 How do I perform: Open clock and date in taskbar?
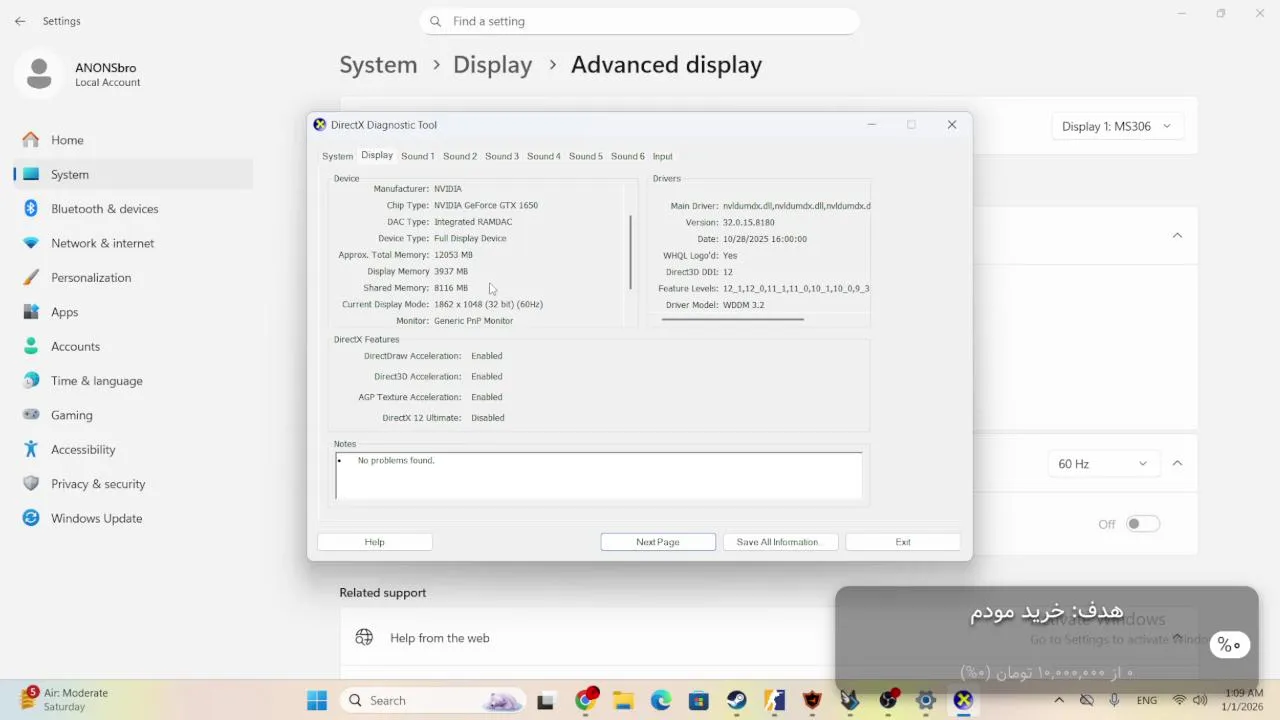(1241, 700)
